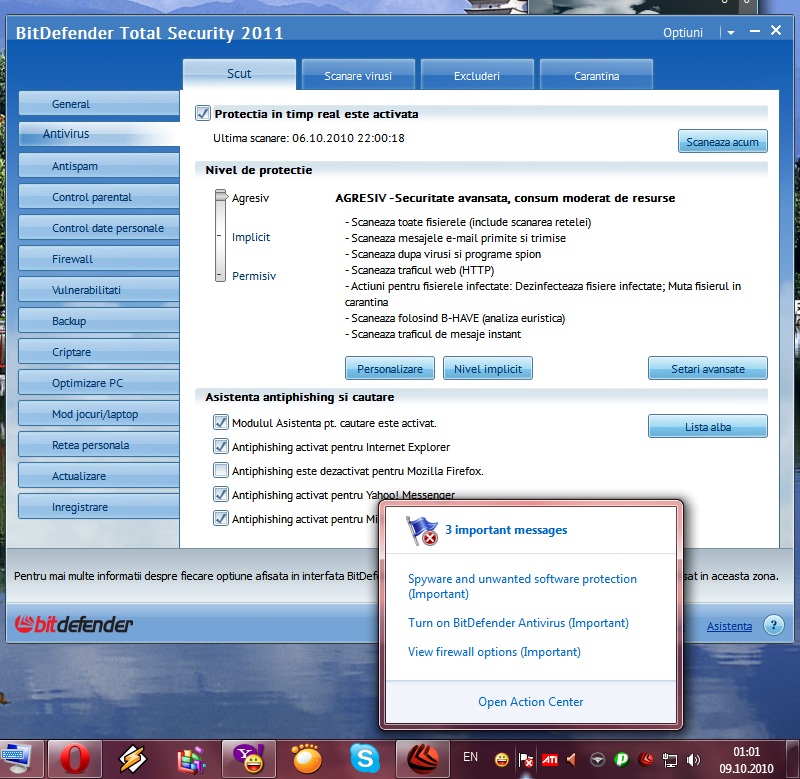
Task: Select General in the sidebar
Action: tap(99, 104)
